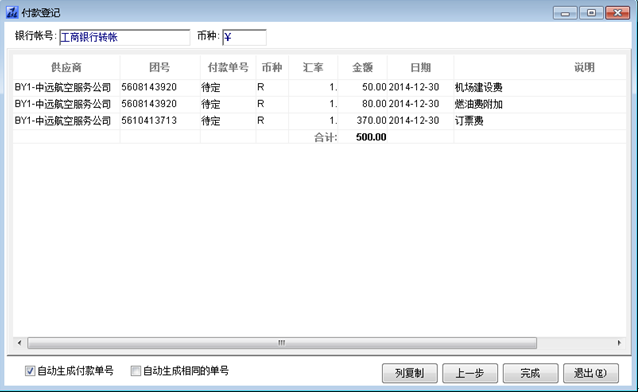Select 待定 cell in 机场建设费 row
The height and width of the screenshot is (392, 639).
228,87
